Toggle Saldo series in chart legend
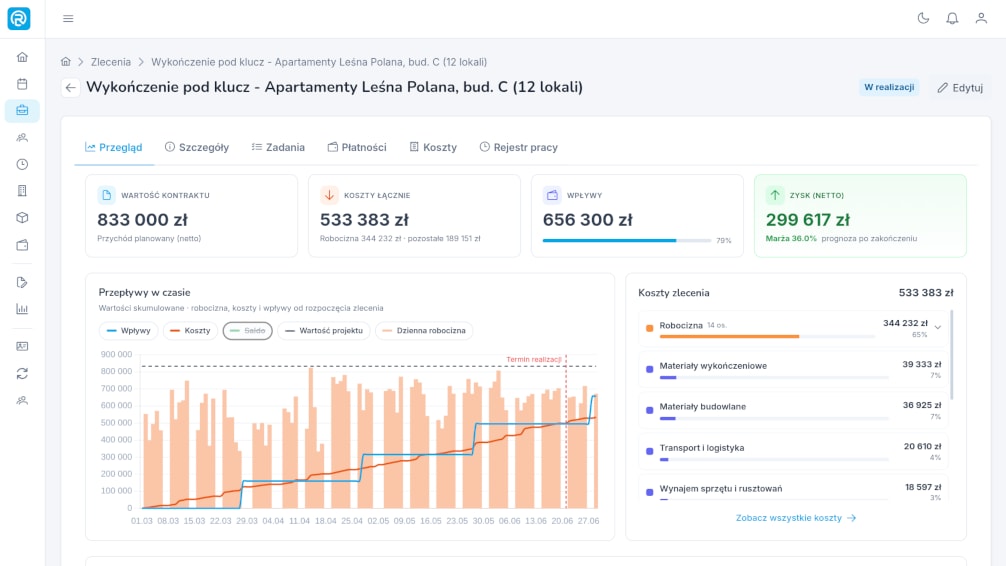This screenshot has width=1006, height=566. (248, 330)
